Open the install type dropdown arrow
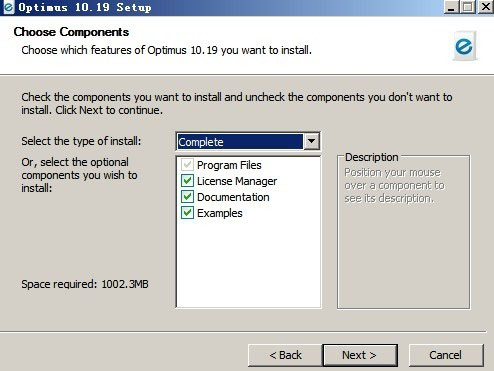The height and width of the screenshot is (371, 494). [x=311, y=141]
